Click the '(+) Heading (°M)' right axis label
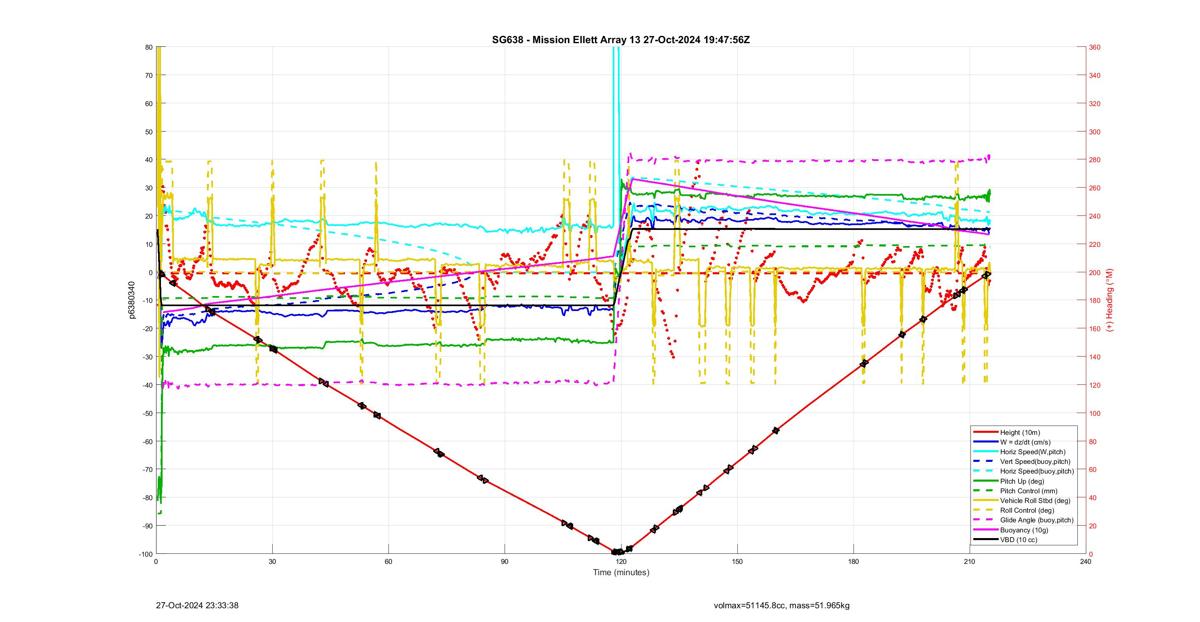This screenshot has height=622, width=1200. tap(1109, 300)
